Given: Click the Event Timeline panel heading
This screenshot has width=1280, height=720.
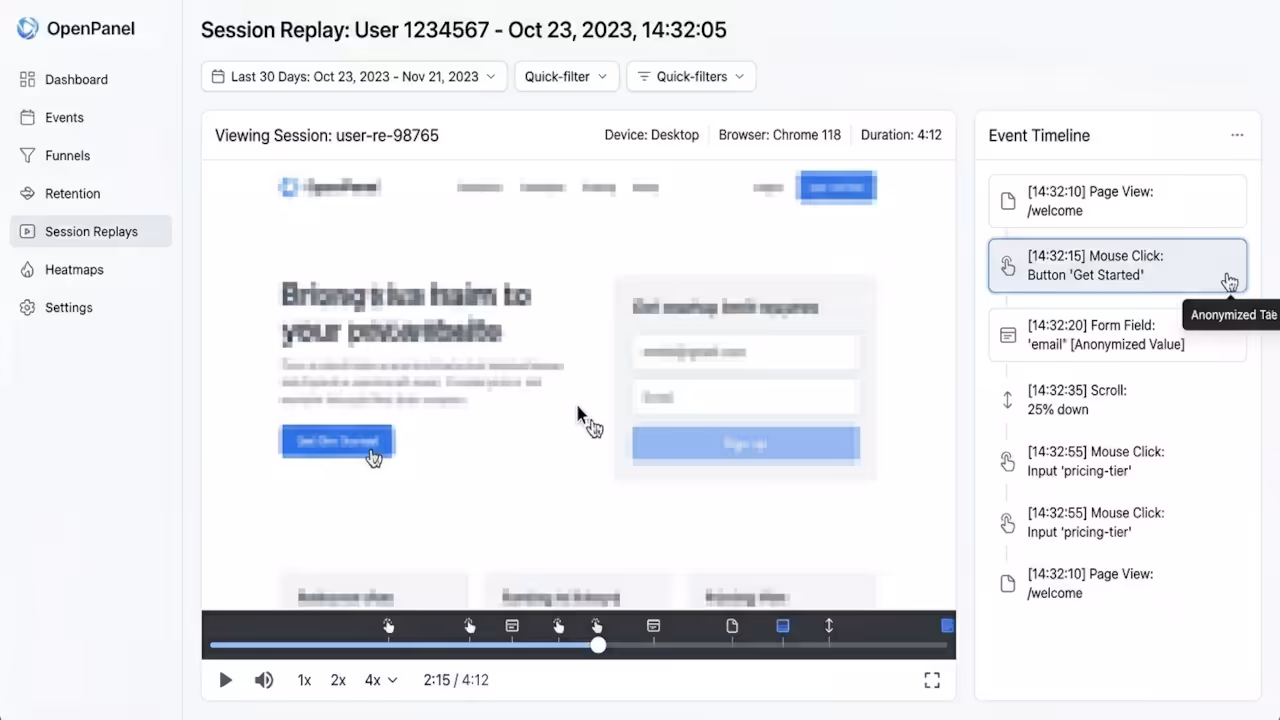Looking at the screenshot, I should (x=1039, y=135).
